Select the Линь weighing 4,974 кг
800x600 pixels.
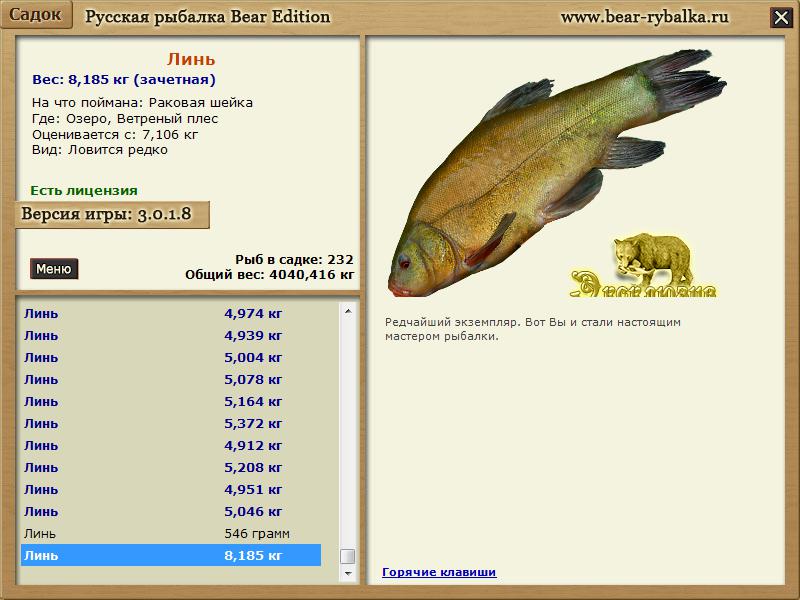tap(170, 313)
